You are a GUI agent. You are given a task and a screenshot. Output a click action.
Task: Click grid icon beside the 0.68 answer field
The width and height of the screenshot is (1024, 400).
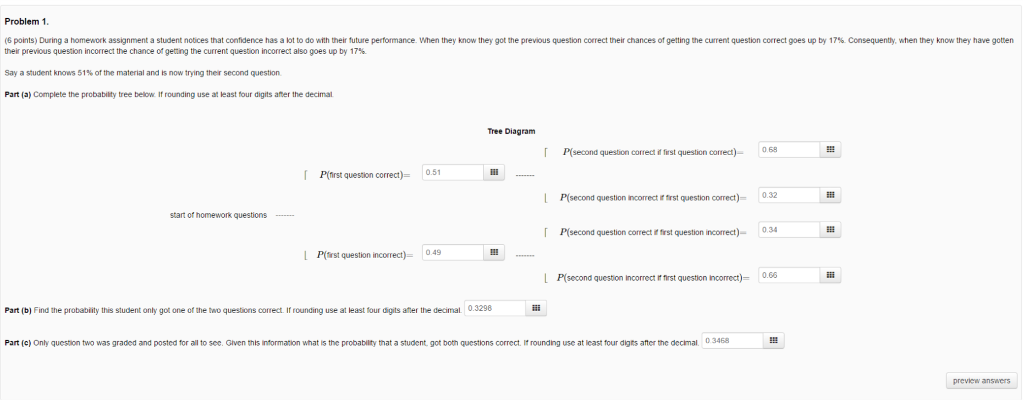click(x=830, y=150)
